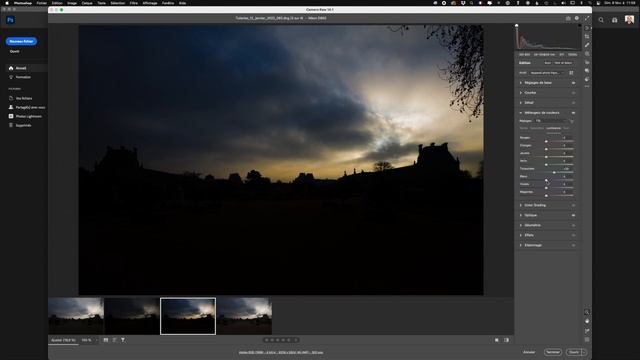Expand the Détail section
This screenshot has width=640, height=360.
point(521,103)
